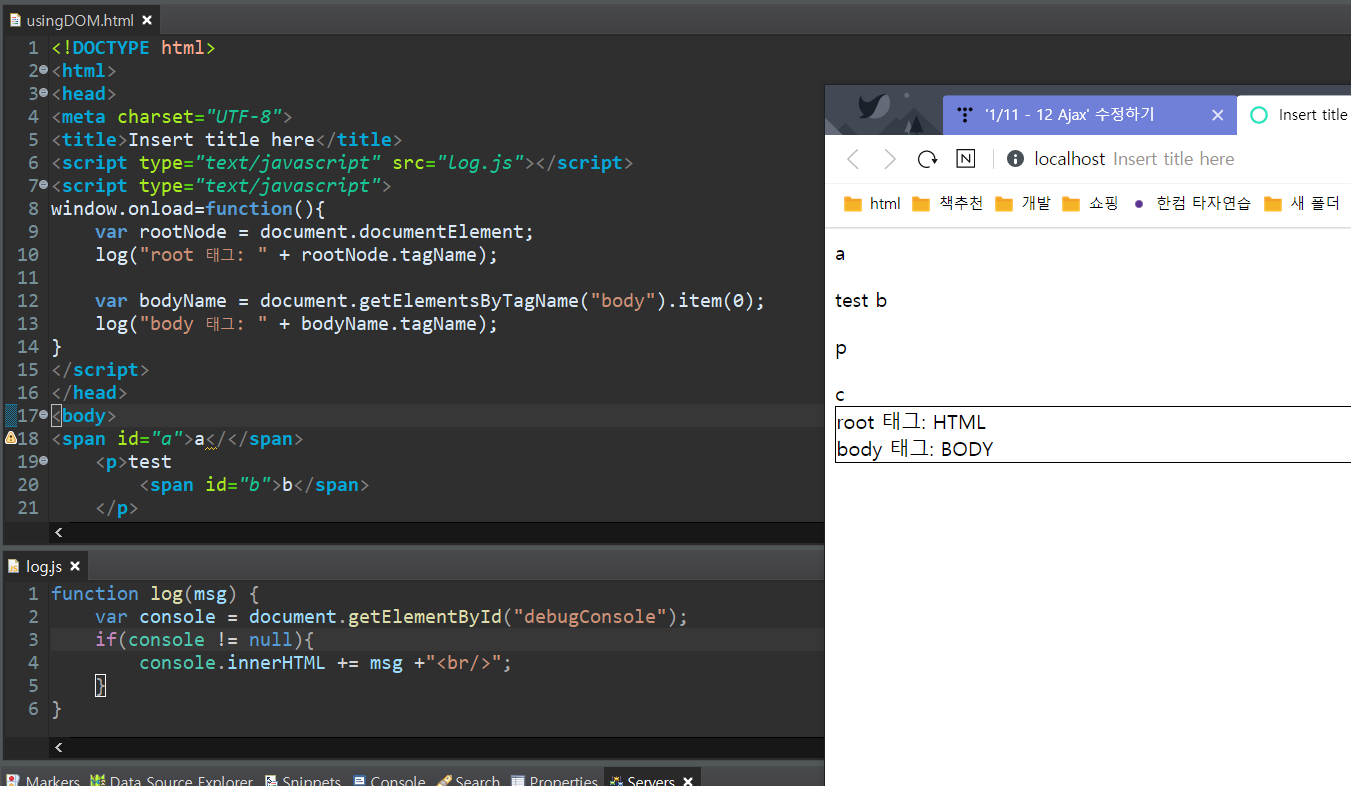The image size is (1351, 786).
Task: Collapse the body tag fold marker
Action: pyautogui.click(x=44, y=415)
